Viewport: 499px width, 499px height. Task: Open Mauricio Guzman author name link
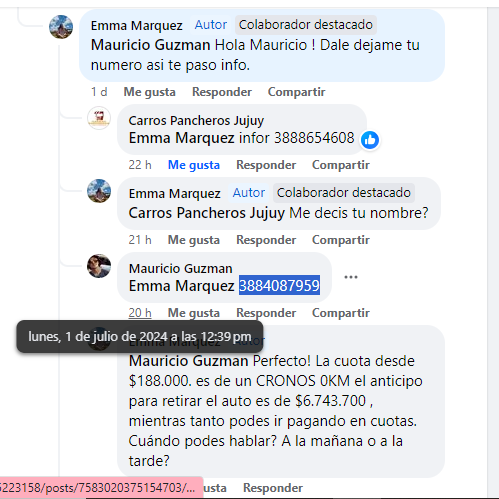click(x=181, y=268)
